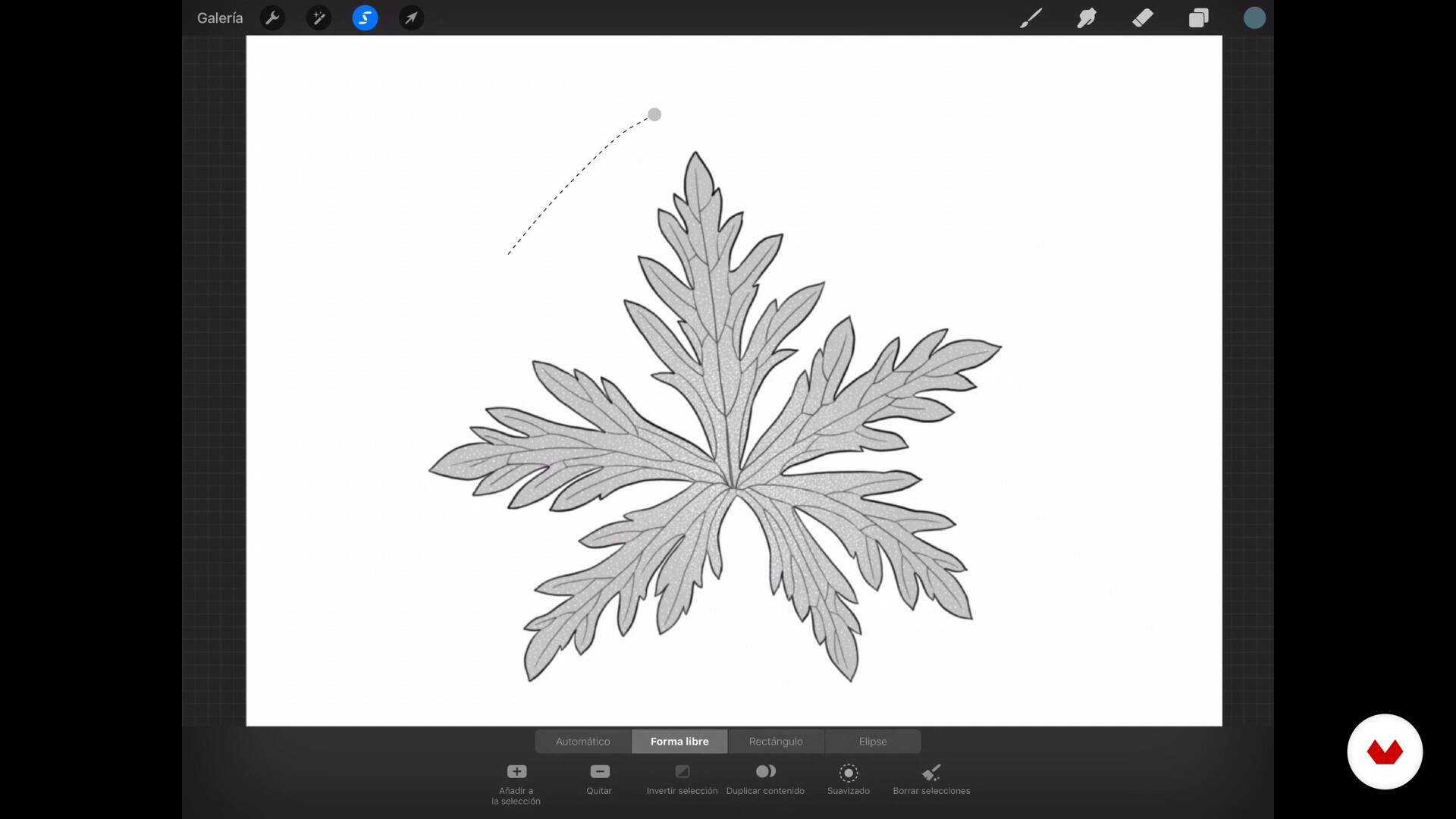This screenshot has width=1456, height=819.
Task: Switch to Forma libre selection mode
Action: point(679,741)
